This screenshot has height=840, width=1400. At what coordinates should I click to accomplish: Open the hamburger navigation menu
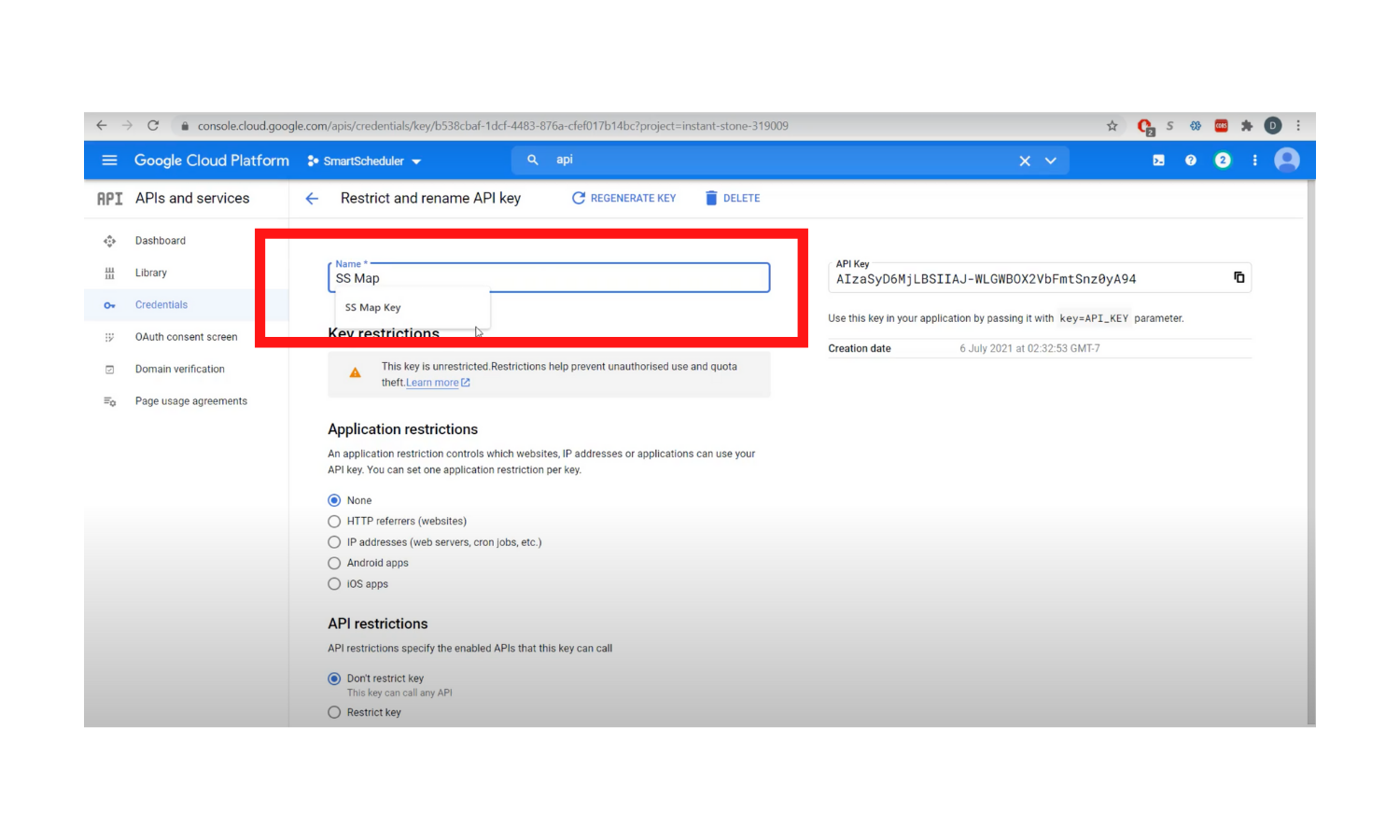109,161
